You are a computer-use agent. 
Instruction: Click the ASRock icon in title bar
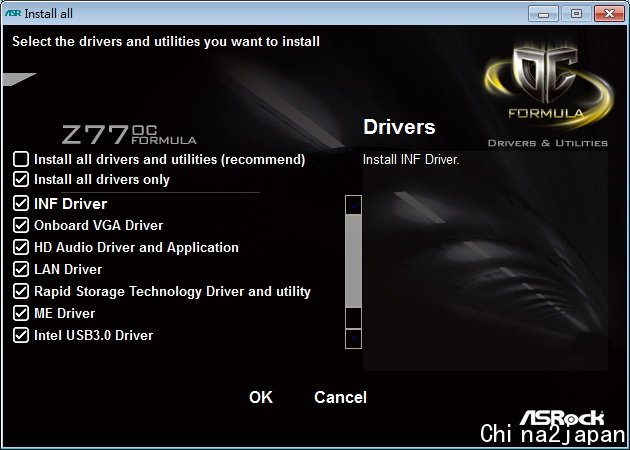pos(13,13)
